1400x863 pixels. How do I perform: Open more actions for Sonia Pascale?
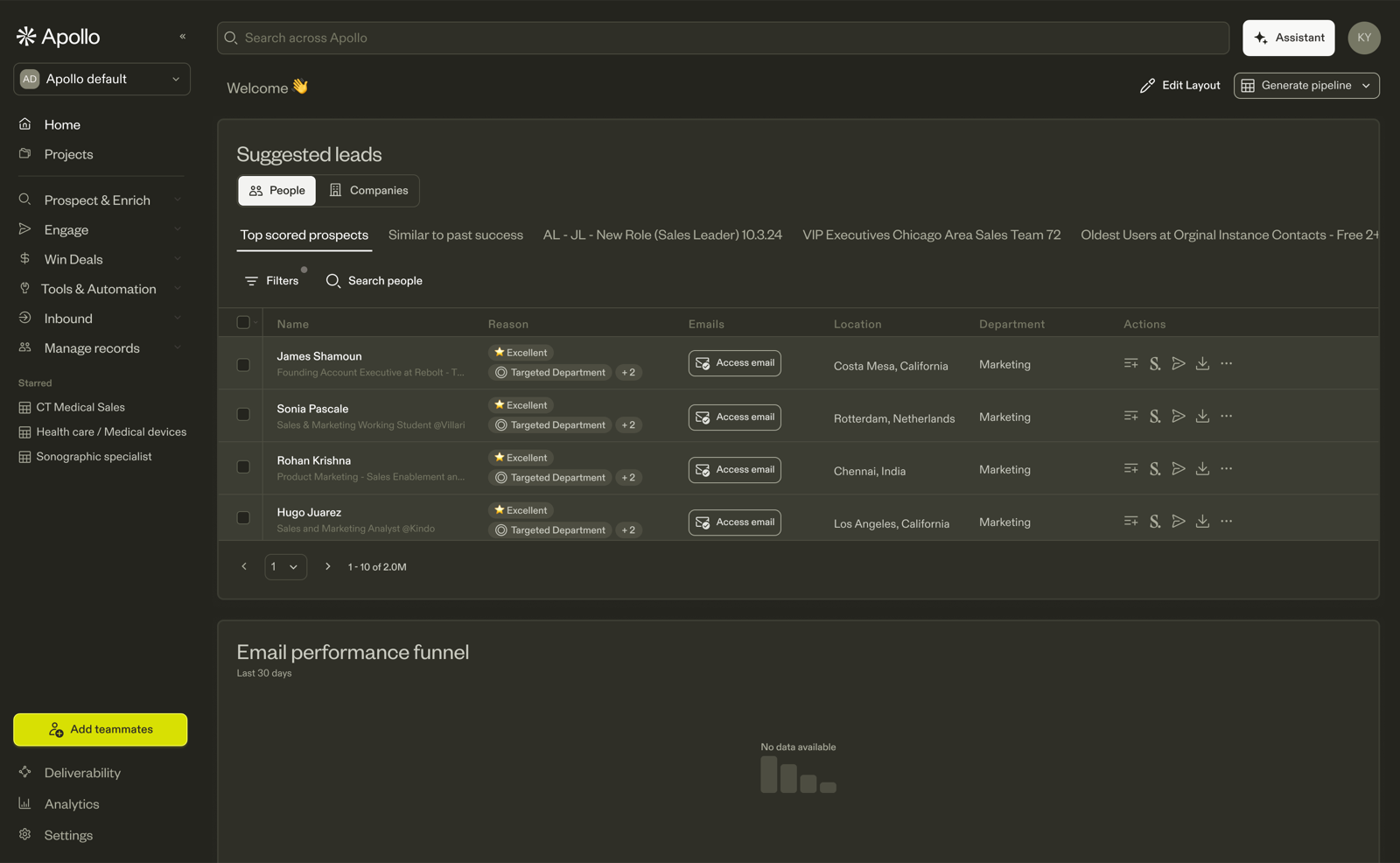click(1227, 416)
